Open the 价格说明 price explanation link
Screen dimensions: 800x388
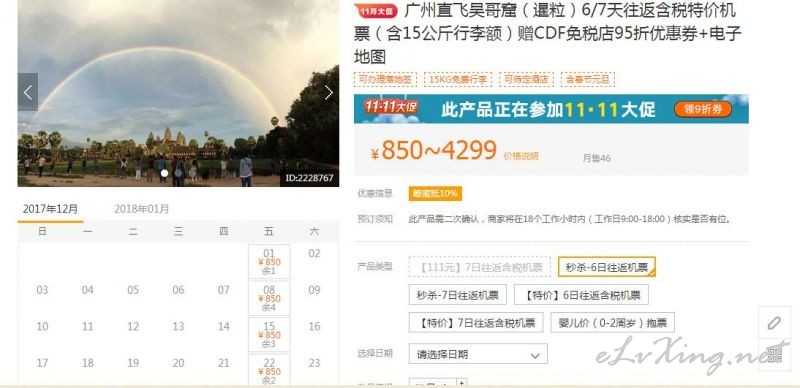pyautogui.click(x=521, y=156)
